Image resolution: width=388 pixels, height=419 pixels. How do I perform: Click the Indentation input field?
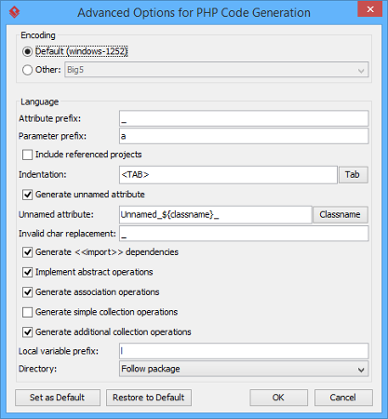coord(228,175)
